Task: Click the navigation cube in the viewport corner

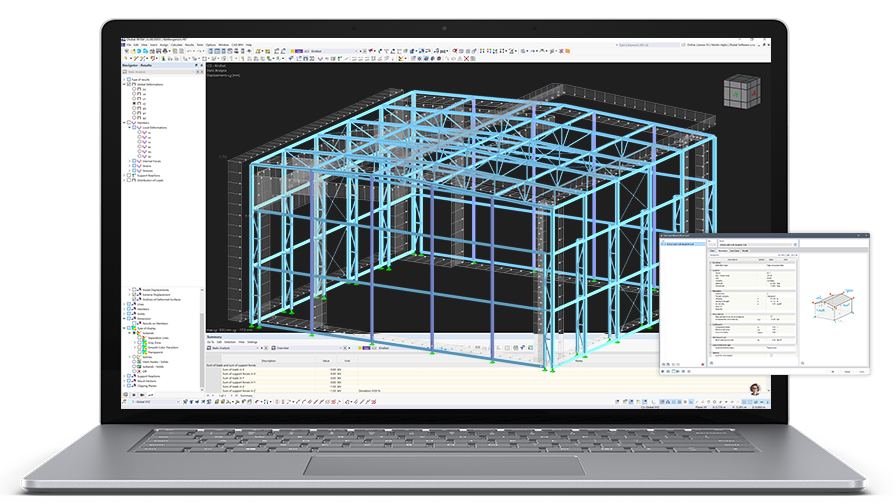Action: pyautogui.click(x=742, y=91)
